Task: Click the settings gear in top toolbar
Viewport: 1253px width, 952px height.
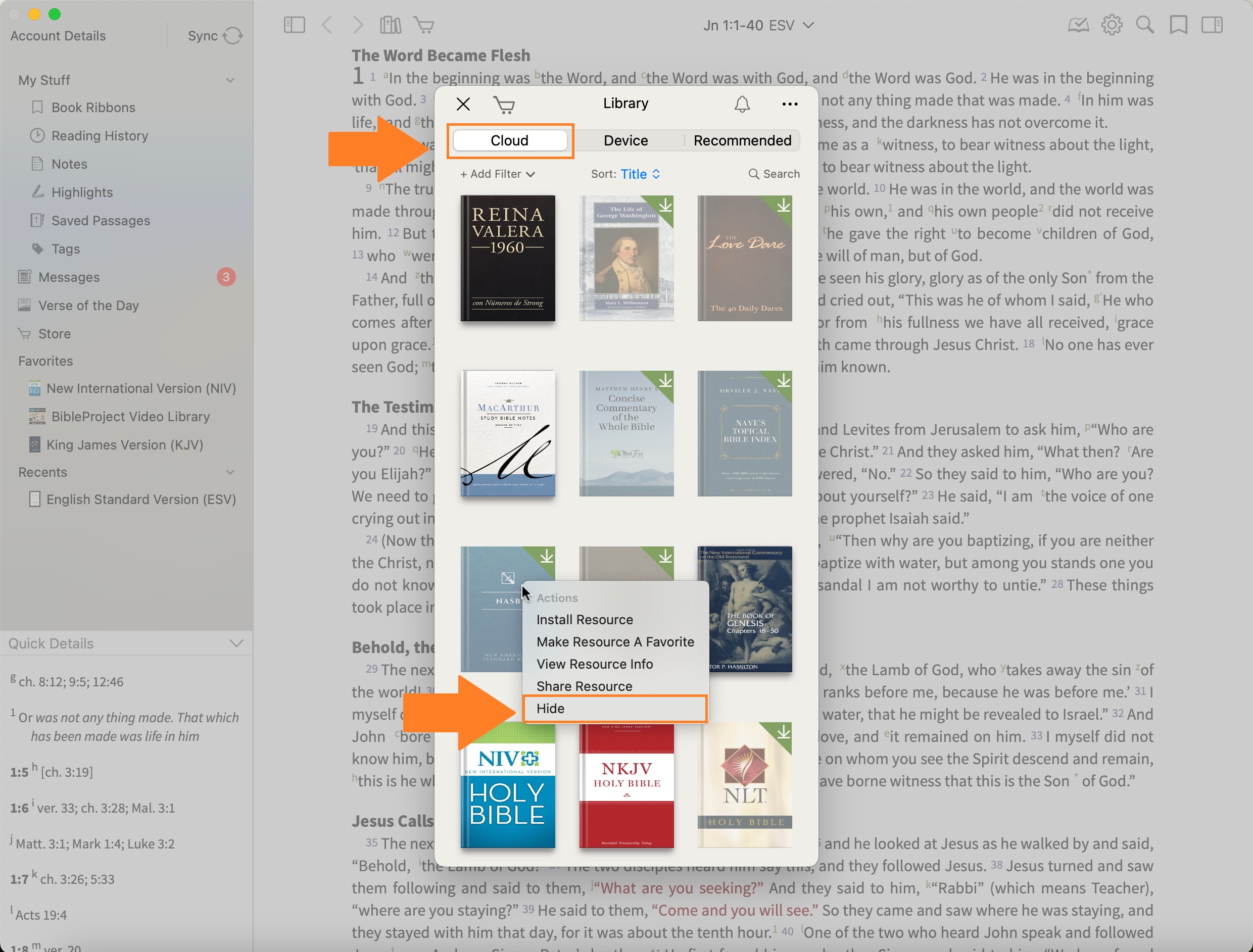Action: (x=1111, y=25)
